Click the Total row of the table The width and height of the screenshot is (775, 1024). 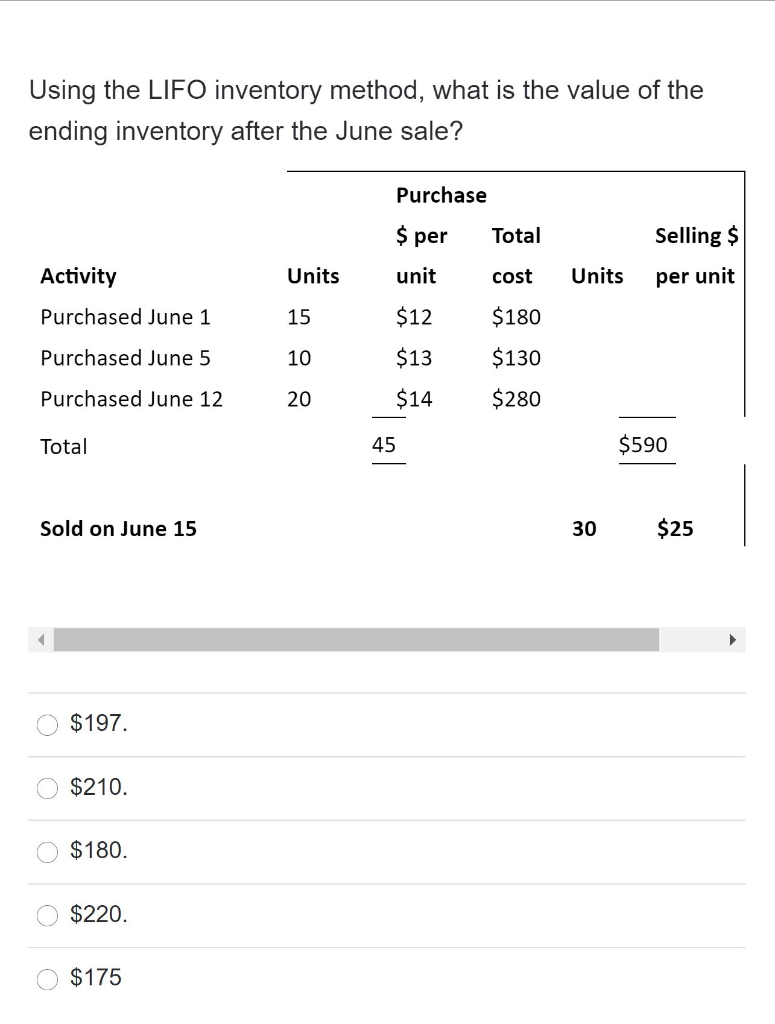pos(63,446)
